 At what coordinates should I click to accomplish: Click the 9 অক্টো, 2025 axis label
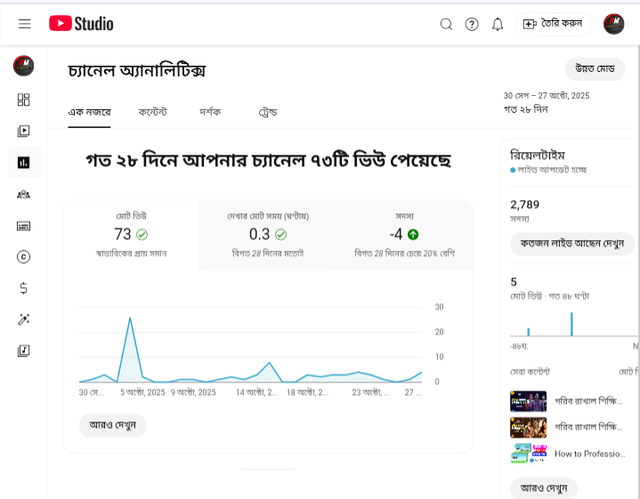tap(193, 393)
